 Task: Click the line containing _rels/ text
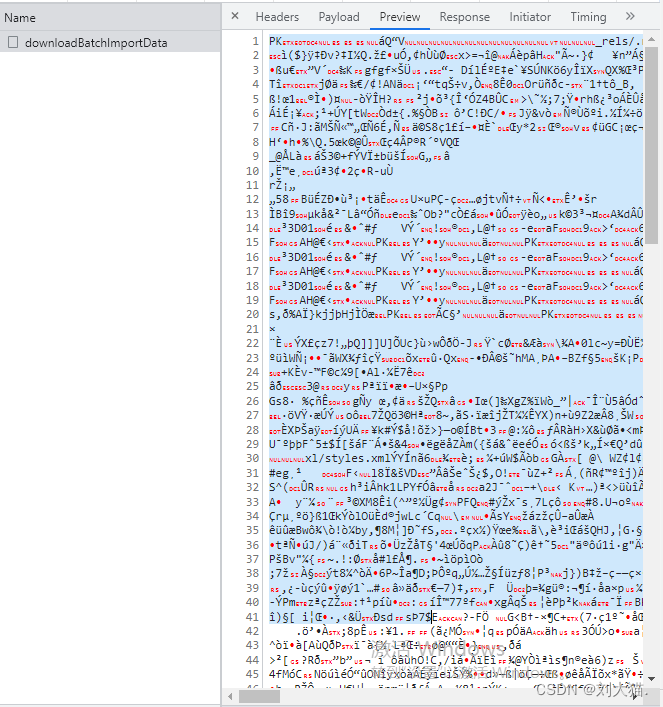456,41
